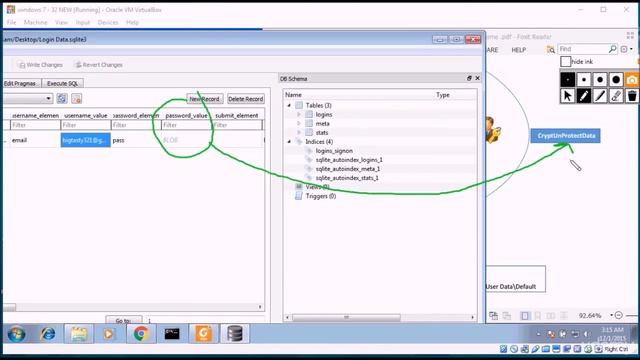This screenshot has width=640, height=360.
Task: Select Foxit single page view icon
Action: 525,316
